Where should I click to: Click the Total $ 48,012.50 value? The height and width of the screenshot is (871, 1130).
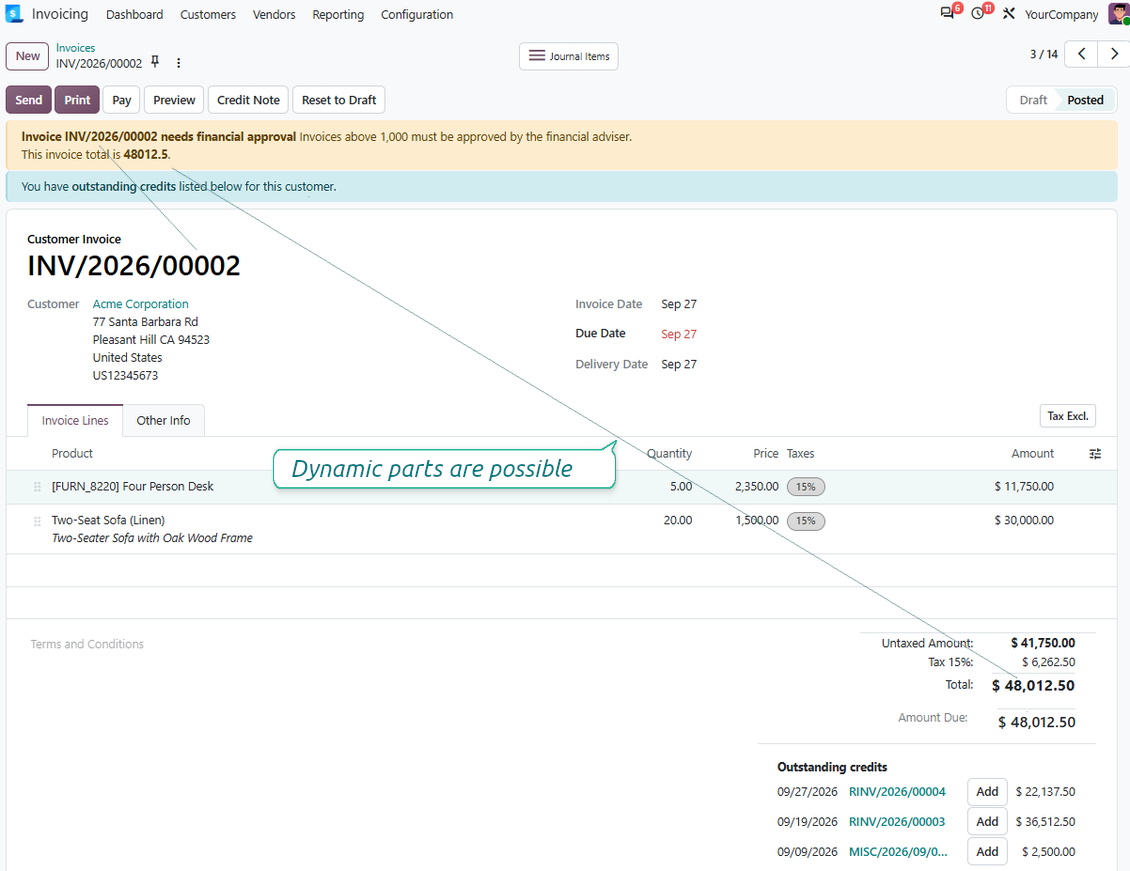coord(1033,686)
